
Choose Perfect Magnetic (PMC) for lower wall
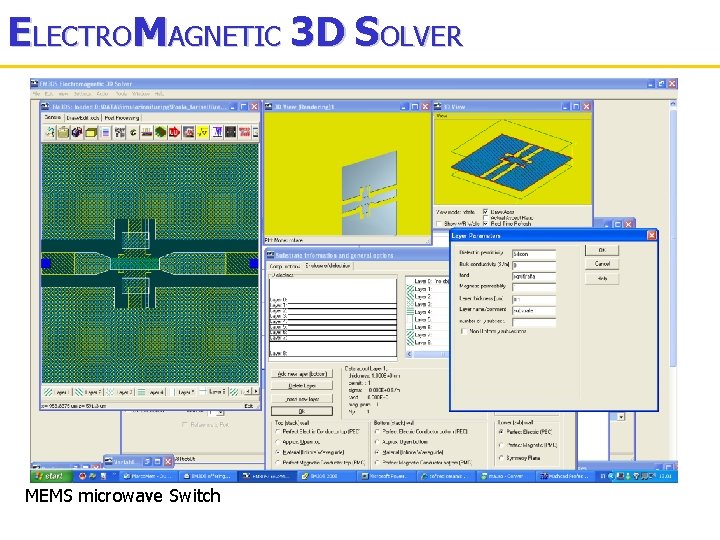[x=501, y=445]
